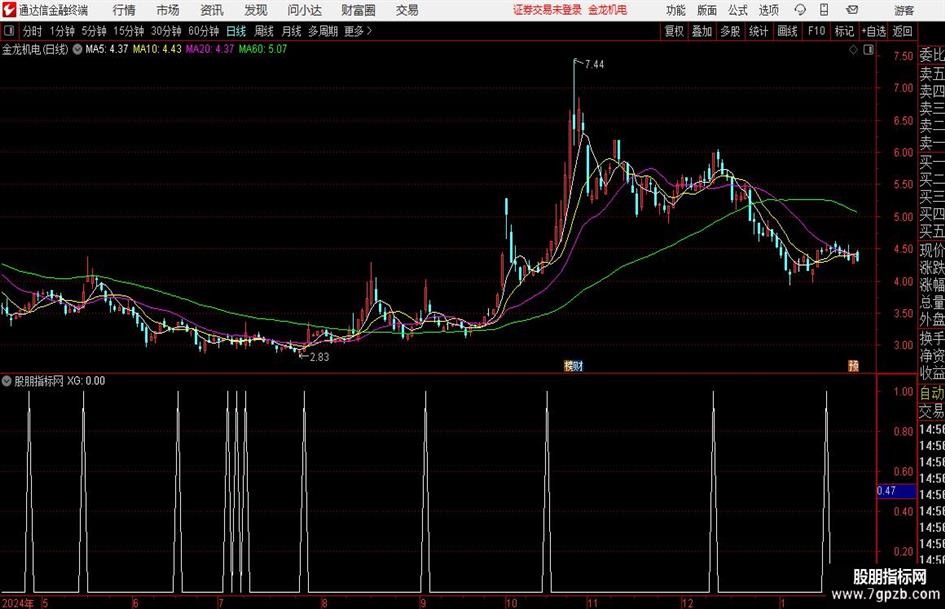Click the 复权 toolbar button
The height and width of the screenshot is (609, 945).
click(x=674, y=31)
